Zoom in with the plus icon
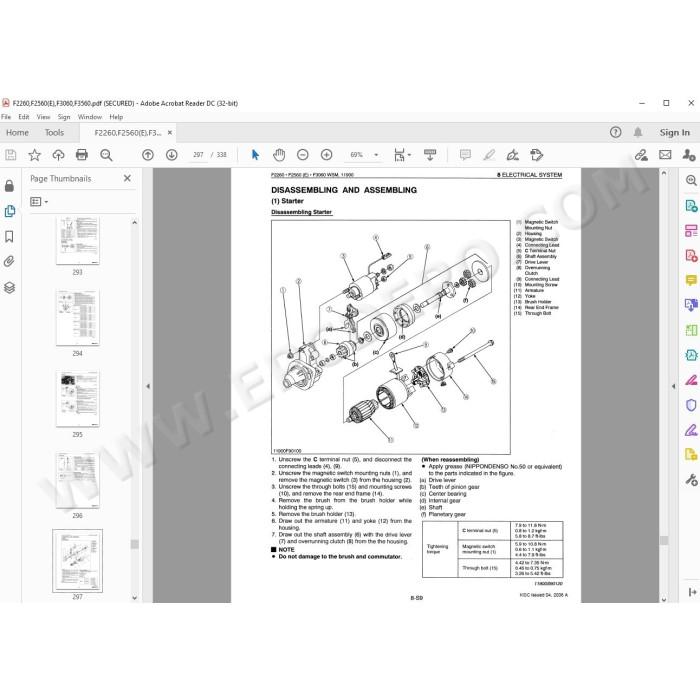 [327, 155]
